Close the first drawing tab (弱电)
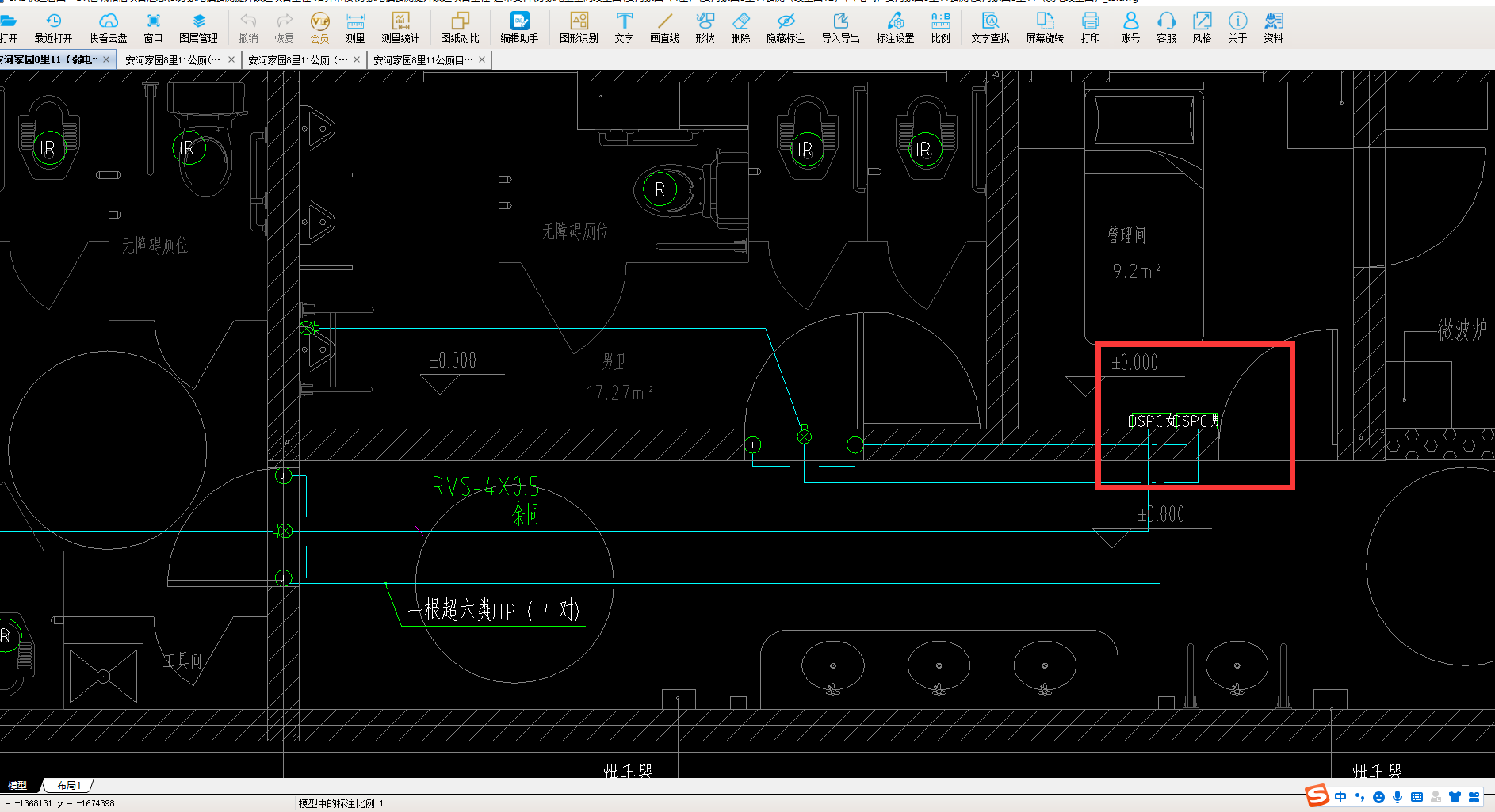 click(106, 59)
